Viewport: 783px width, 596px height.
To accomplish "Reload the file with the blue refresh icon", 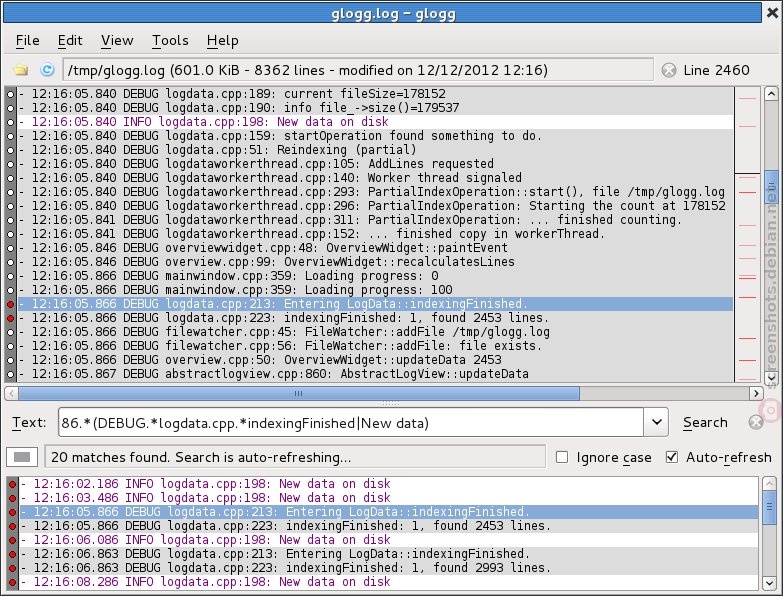I will click(47, 69).
